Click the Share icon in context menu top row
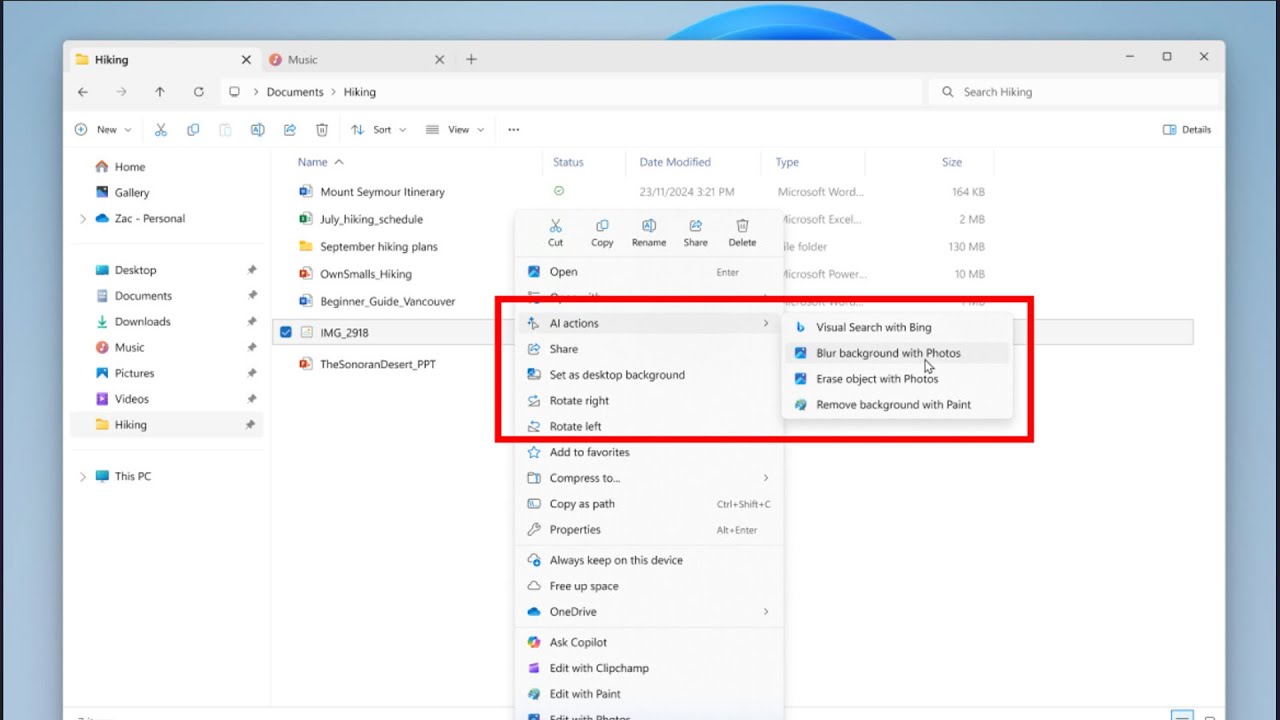The height and width of the screenshot is (720, 1280). pos(695,226)
